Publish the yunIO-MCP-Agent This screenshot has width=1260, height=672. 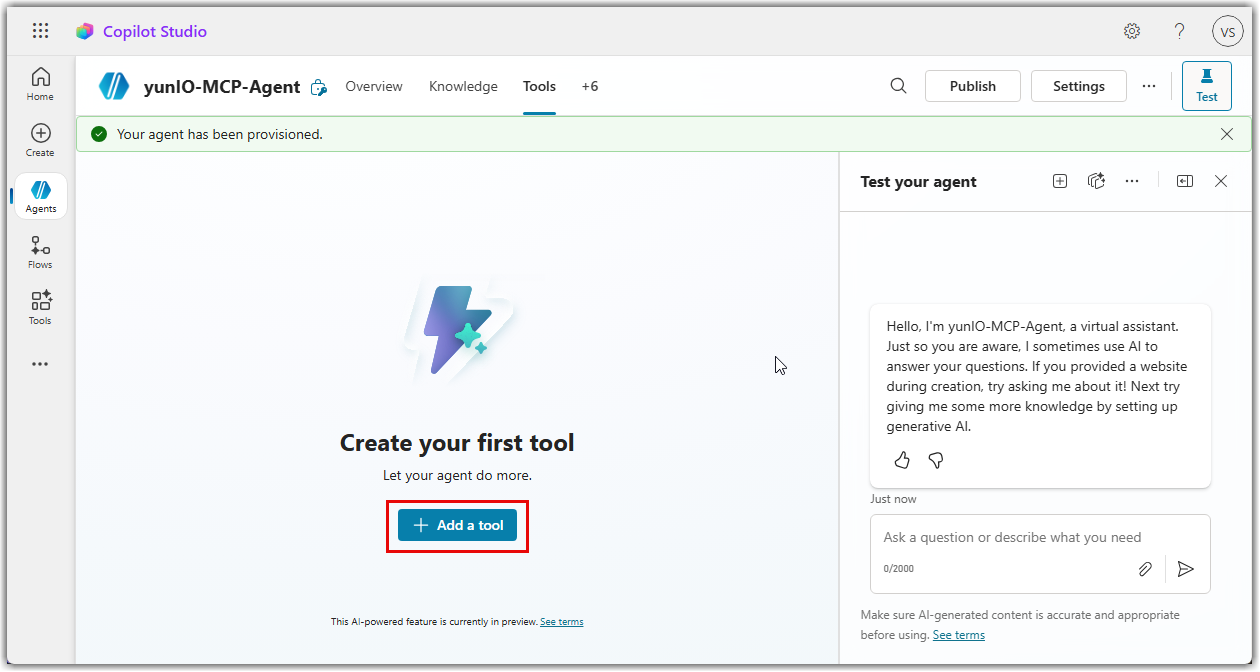pos(972,86)
